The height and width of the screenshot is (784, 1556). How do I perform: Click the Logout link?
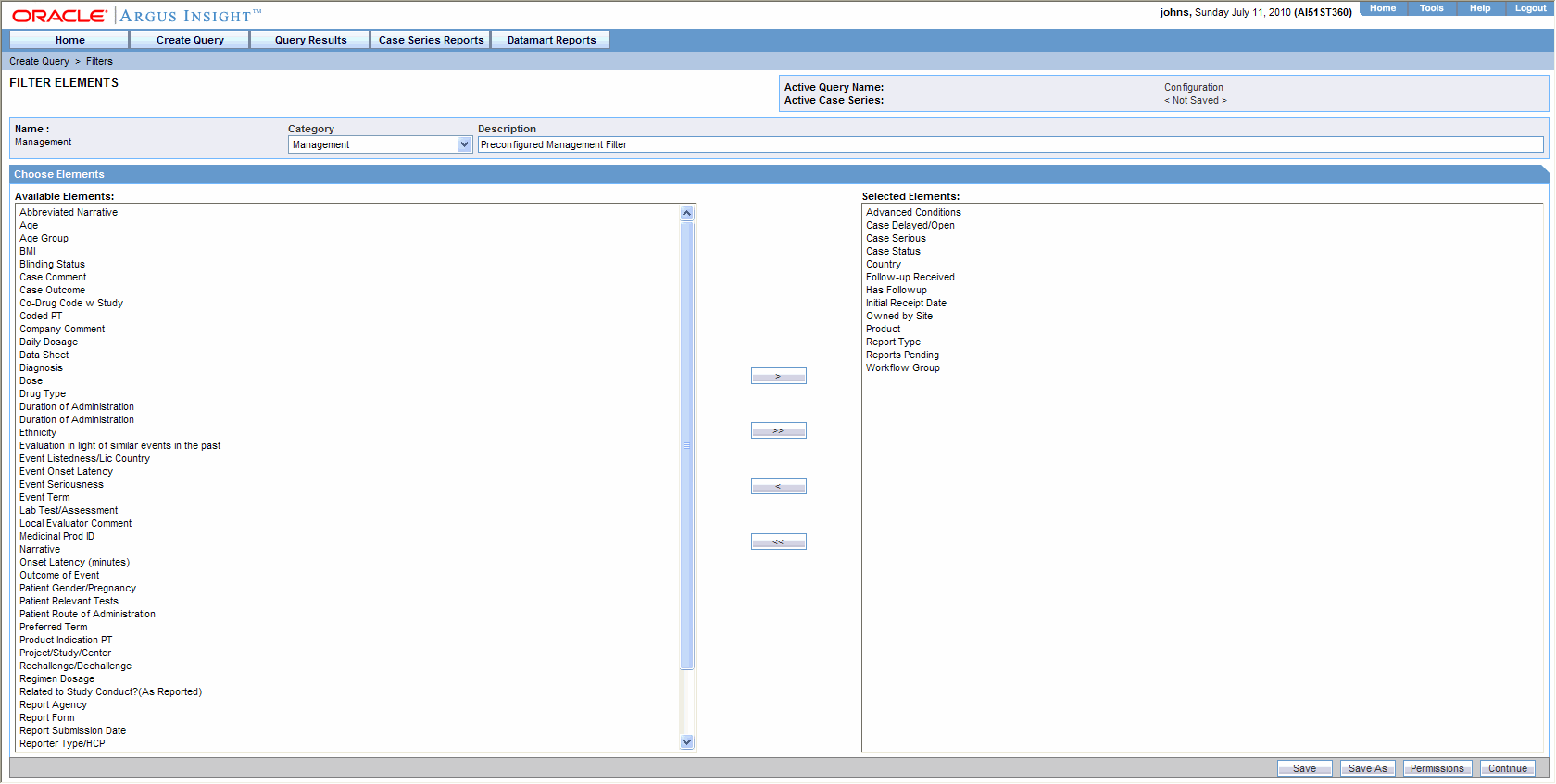pyautogui.click(x=1530, y=8)
